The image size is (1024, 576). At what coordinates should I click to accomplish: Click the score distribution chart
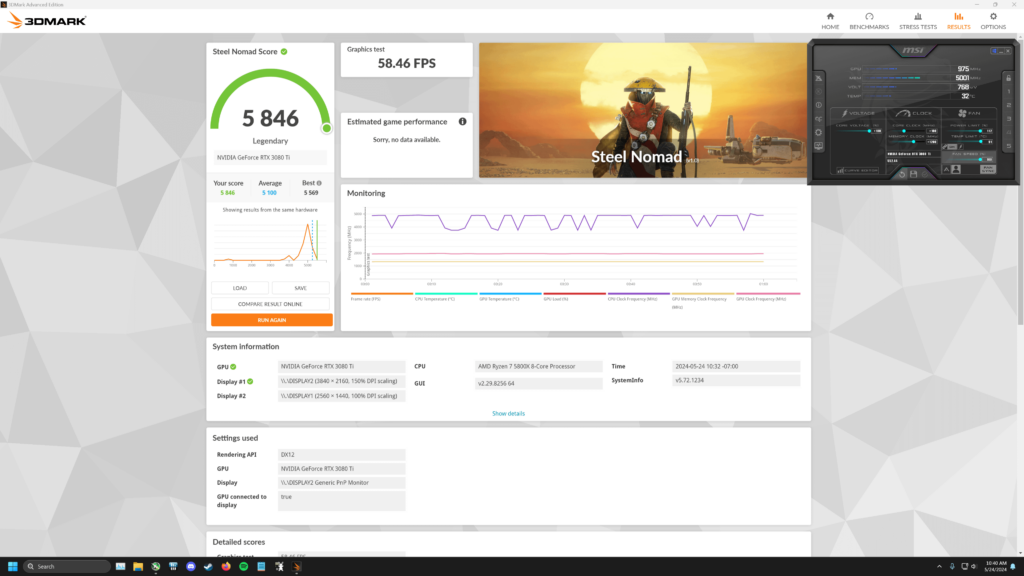click(x=270, y=242)
